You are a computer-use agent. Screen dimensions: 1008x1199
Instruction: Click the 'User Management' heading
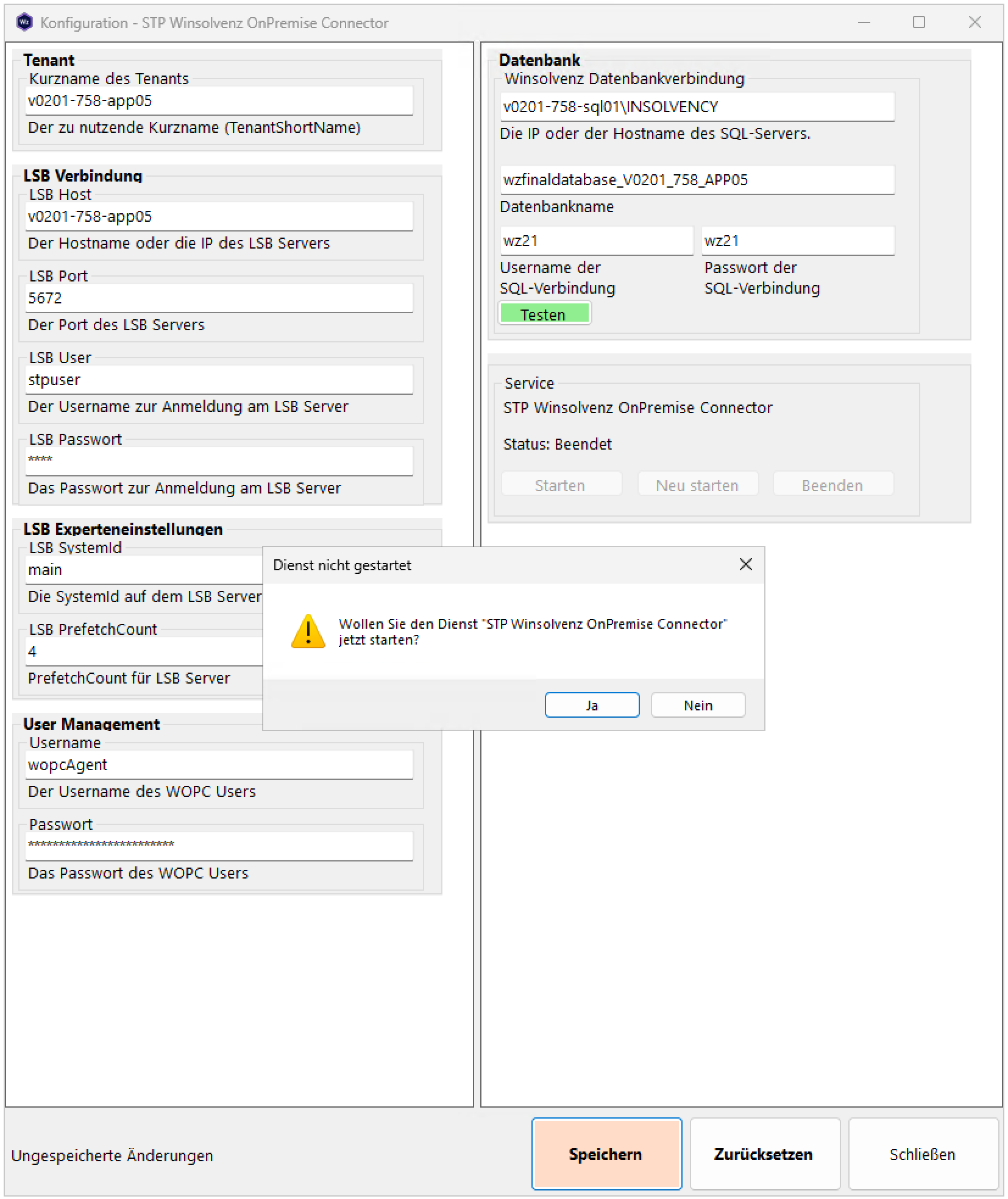pos(91,724)
